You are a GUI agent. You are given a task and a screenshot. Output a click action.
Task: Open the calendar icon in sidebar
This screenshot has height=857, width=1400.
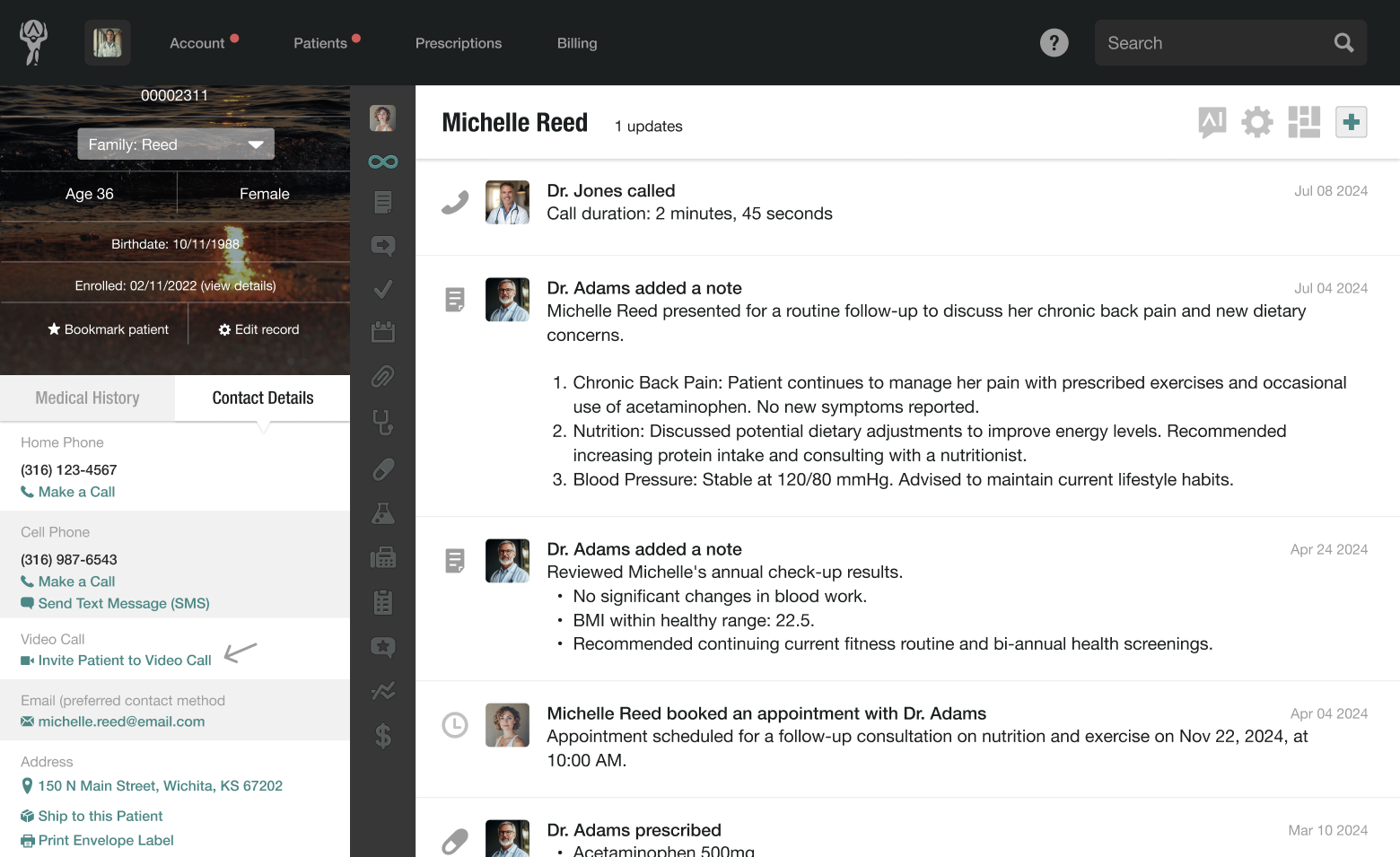pos(383,332)
